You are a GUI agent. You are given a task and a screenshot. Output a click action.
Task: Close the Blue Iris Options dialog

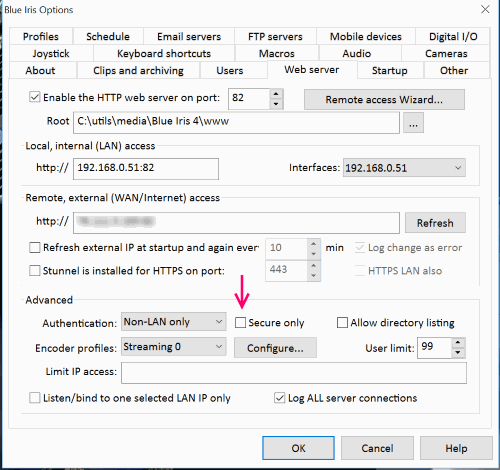(485, 9)
